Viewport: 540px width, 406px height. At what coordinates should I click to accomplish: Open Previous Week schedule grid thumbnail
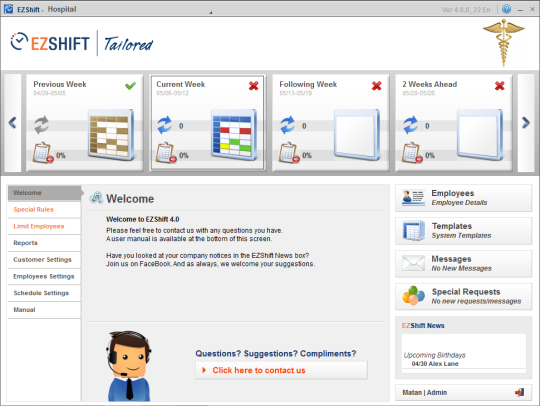tap(111, 134)
